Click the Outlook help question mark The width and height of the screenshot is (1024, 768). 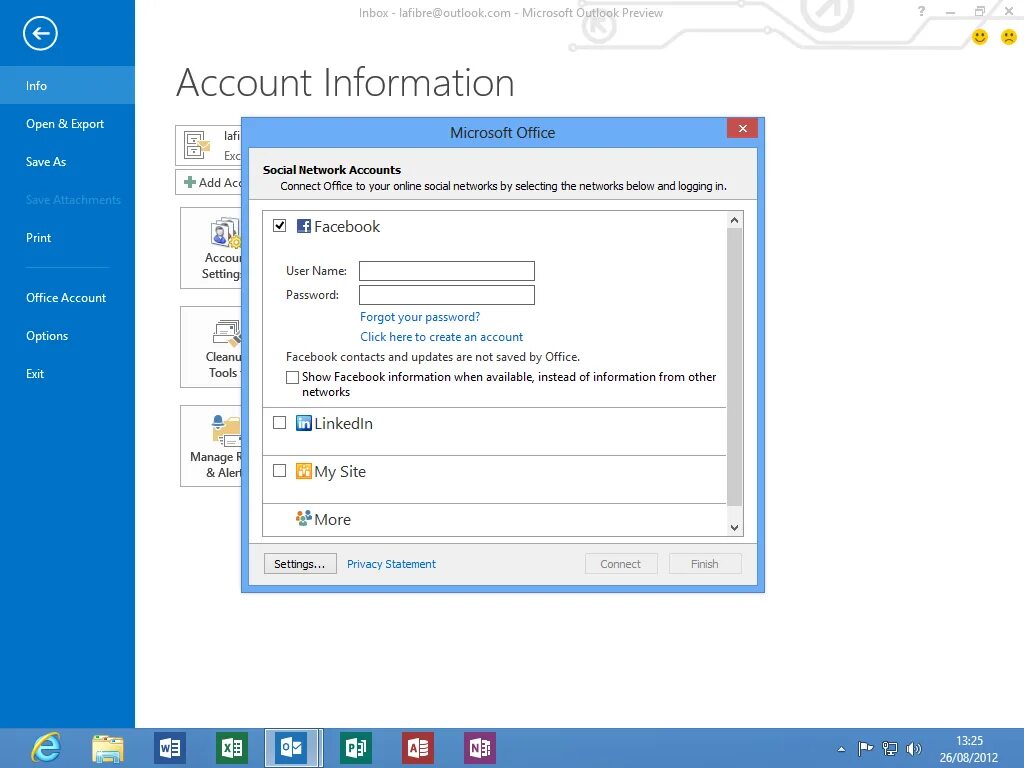tap(921, 11)
